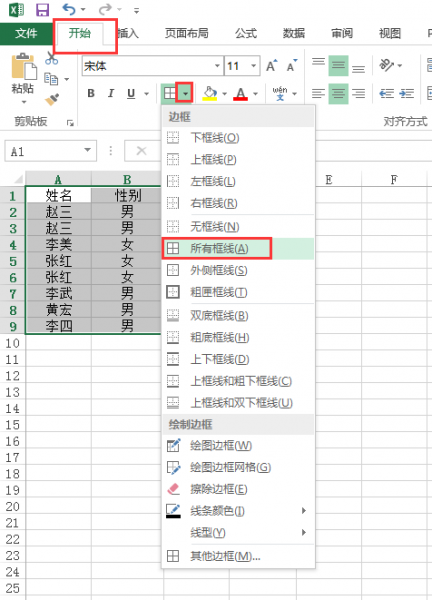This screenshot has height=600, width=432.
Task: Click the Copy icon
Action: point(51,79)
